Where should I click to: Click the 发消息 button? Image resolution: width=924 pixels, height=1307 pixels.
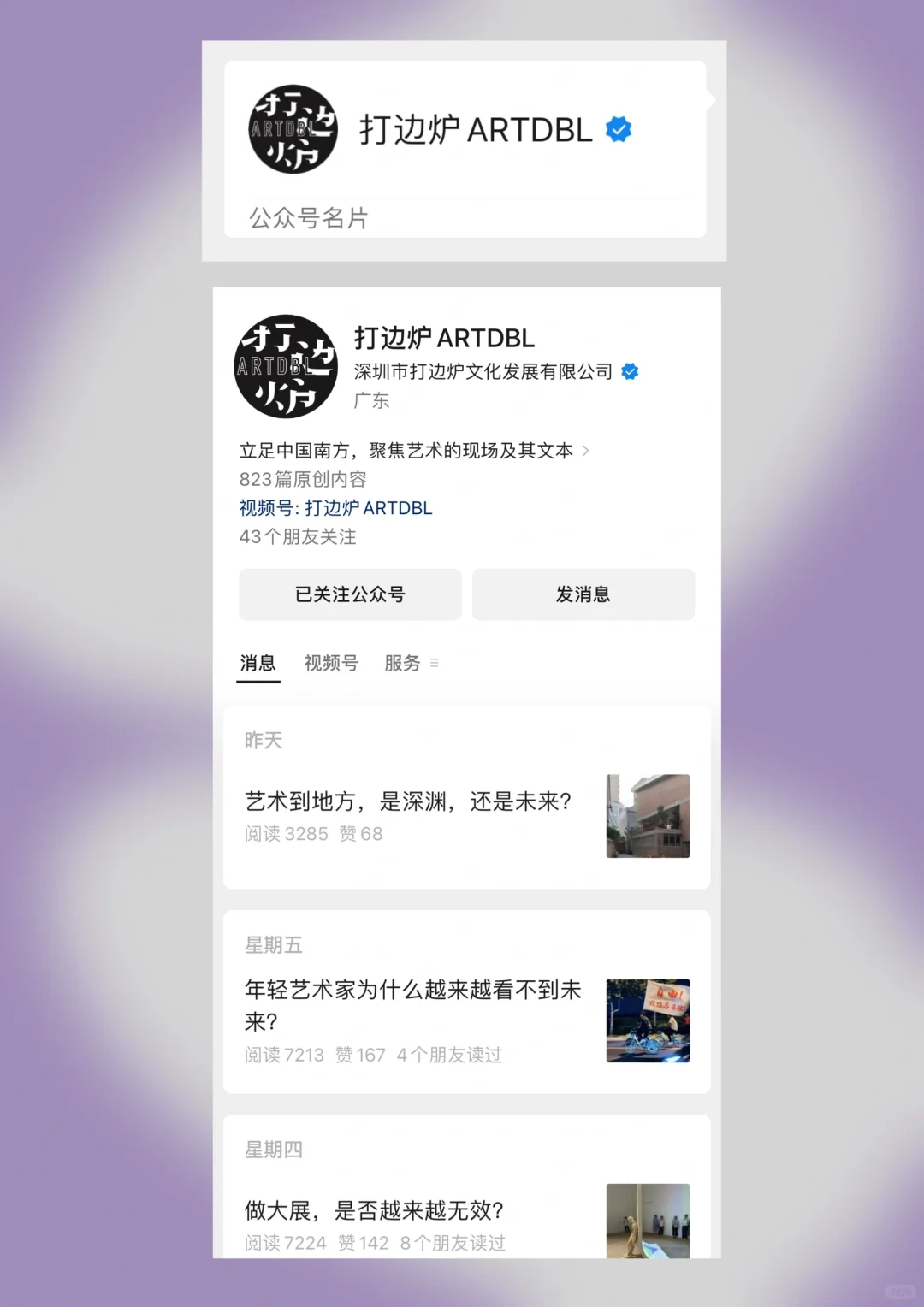pos(583,594)
